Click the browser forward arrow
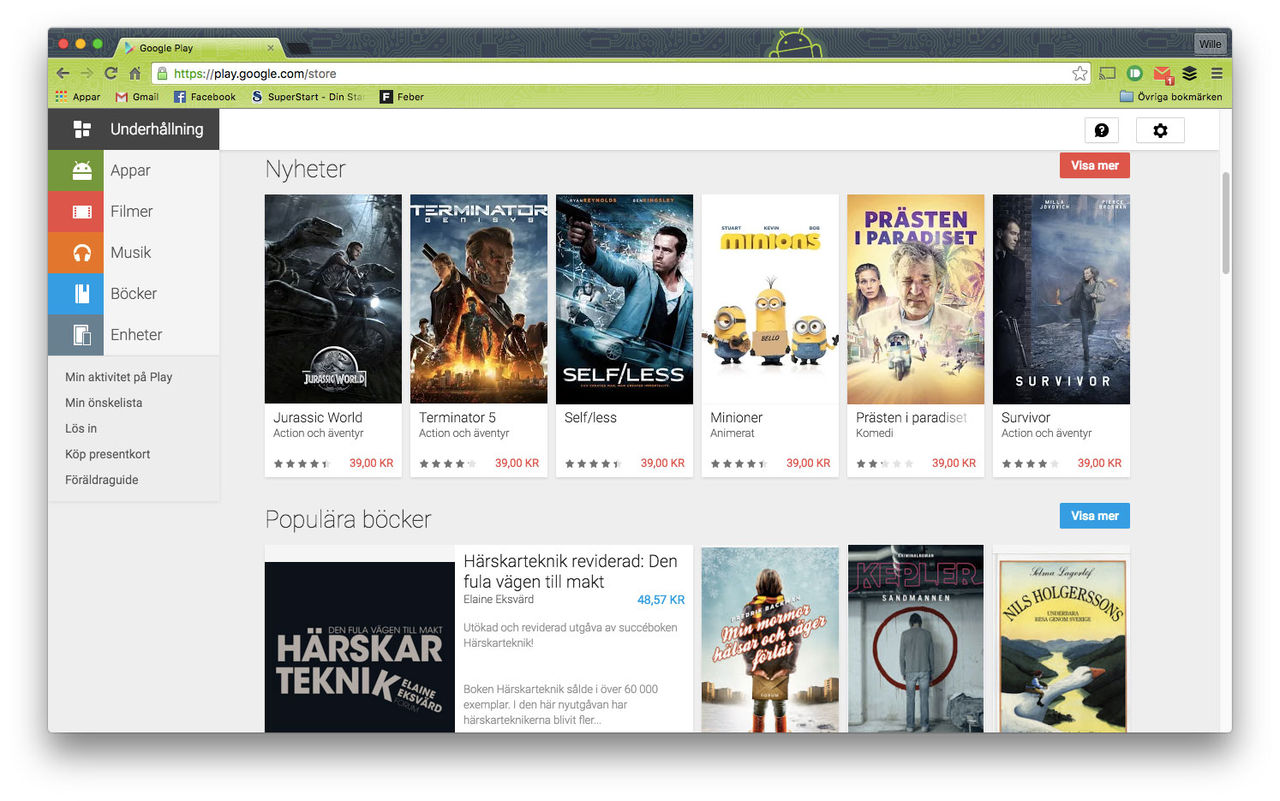 (87, 73)
